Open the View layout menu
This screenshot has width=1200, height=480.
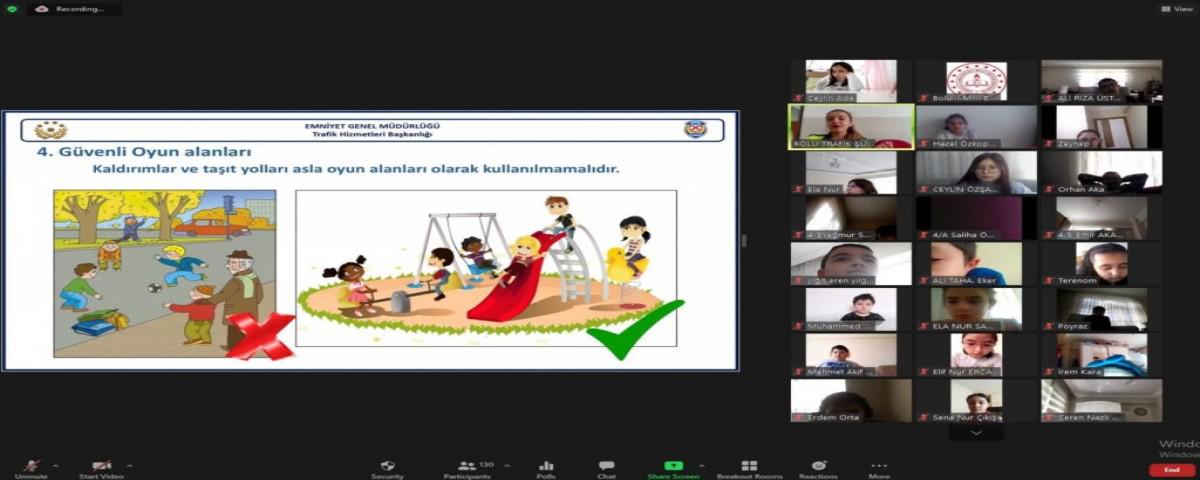tap(1178, 9)
